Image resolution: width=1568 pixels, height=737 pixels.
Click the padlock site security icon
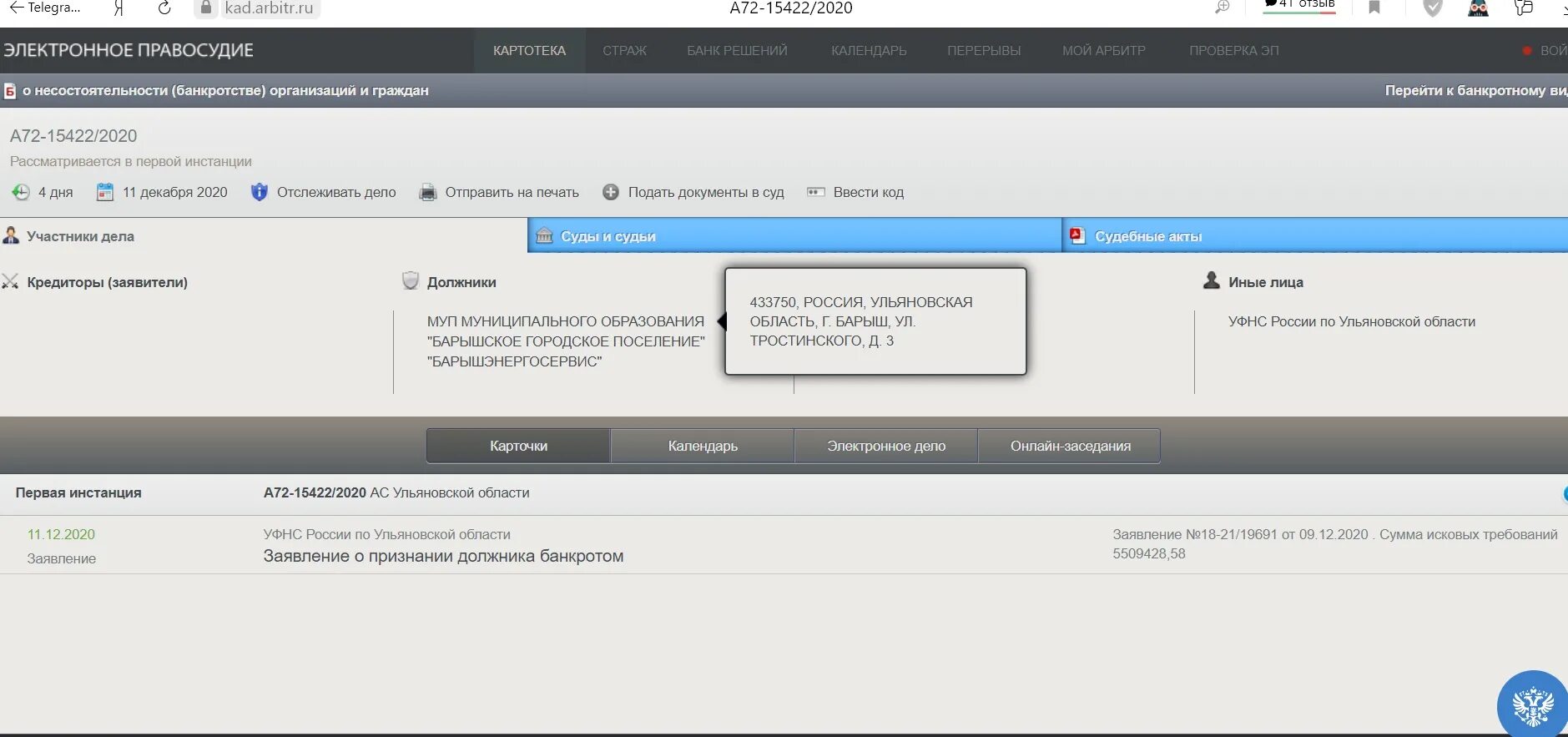206,8
